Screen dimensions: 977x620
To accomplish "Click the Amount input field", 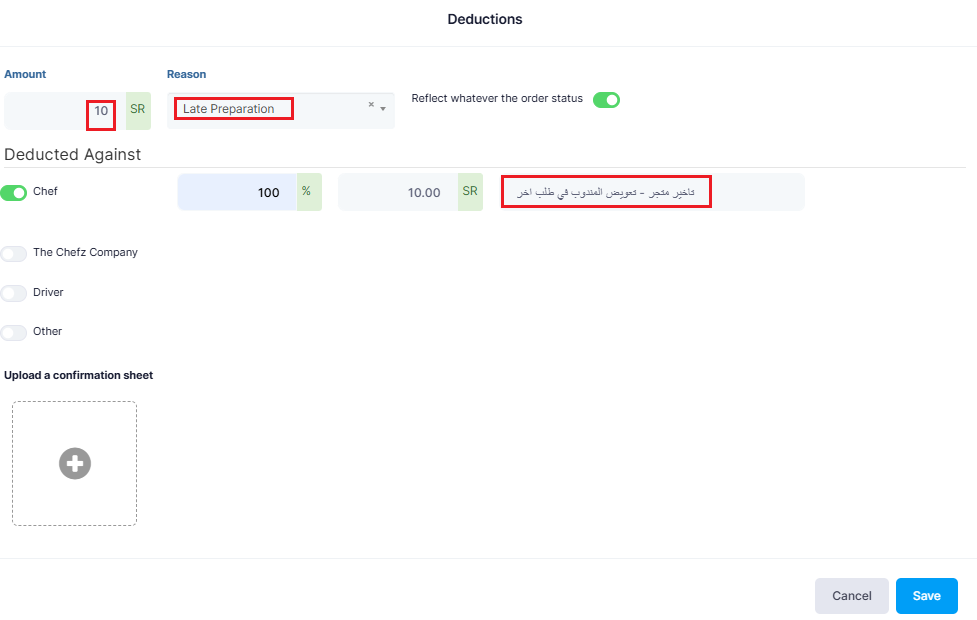I will click(65, 111).
